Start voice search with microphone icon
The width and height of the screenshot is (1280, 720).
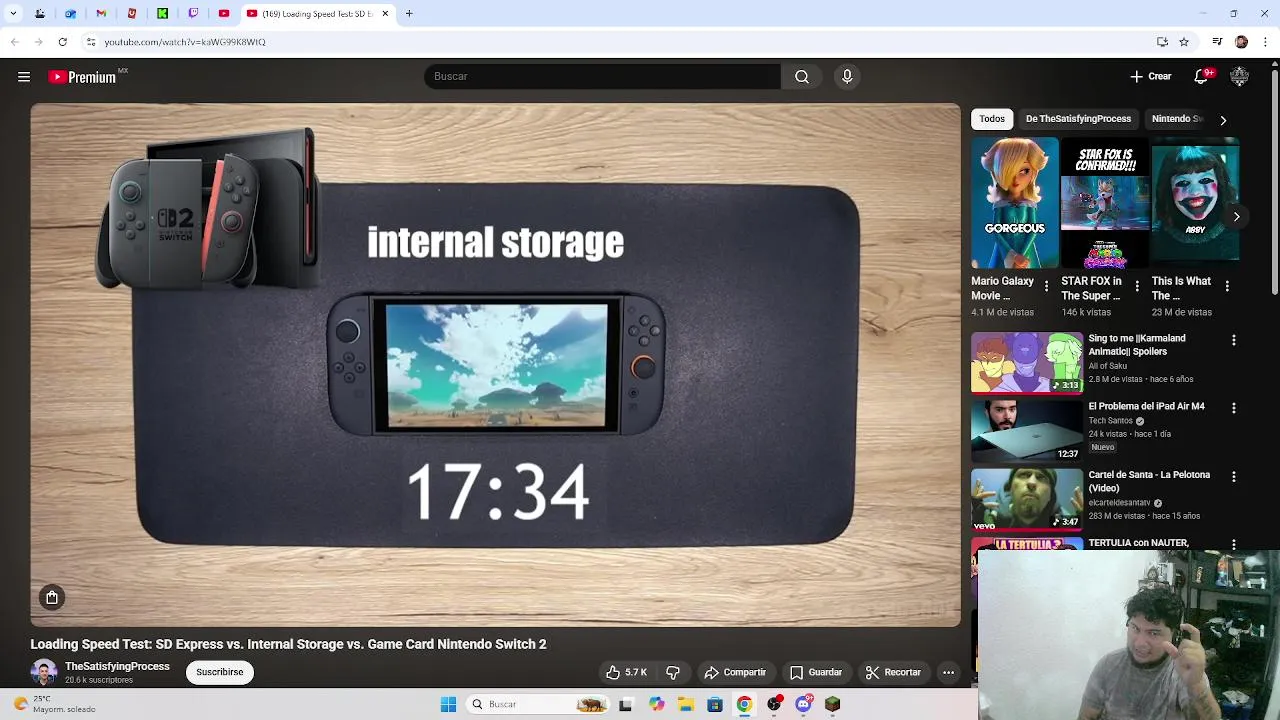(x=847, y=76)
